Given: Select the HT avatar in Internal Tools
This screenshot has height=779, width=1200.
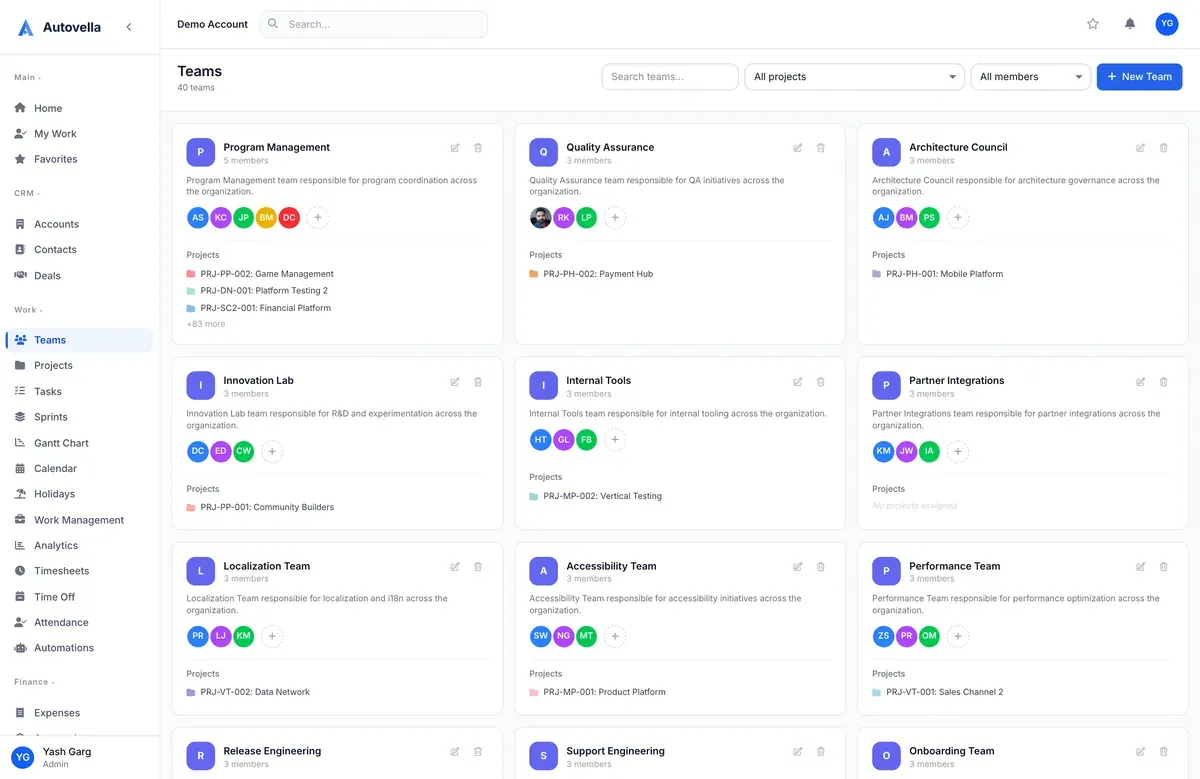Looking at the screenshot, I should tap(541, 439).
